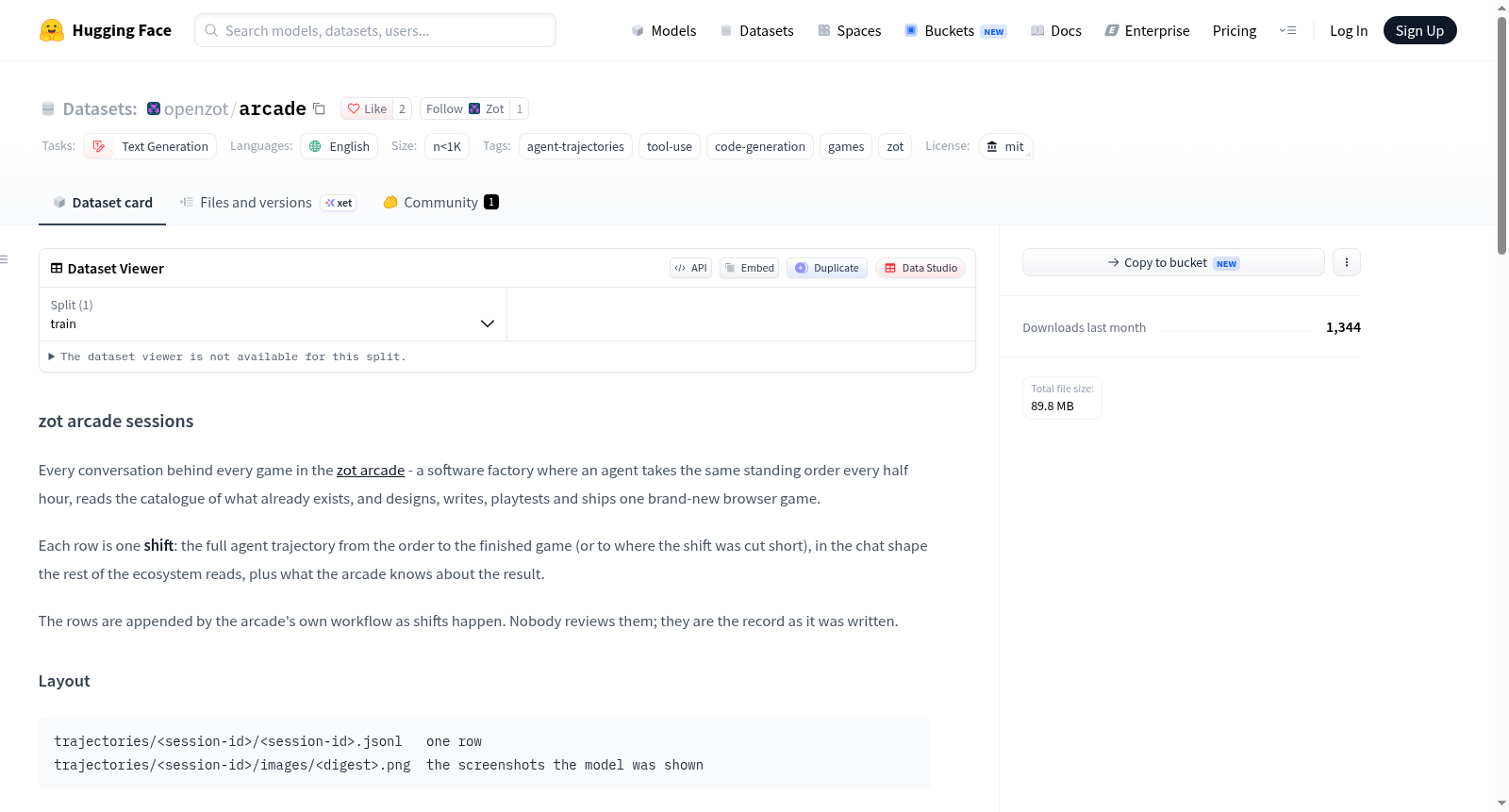This screenshot has width=1509, height=812.
Task: Go to Datasets in top navigation
Action: (757, 30)
